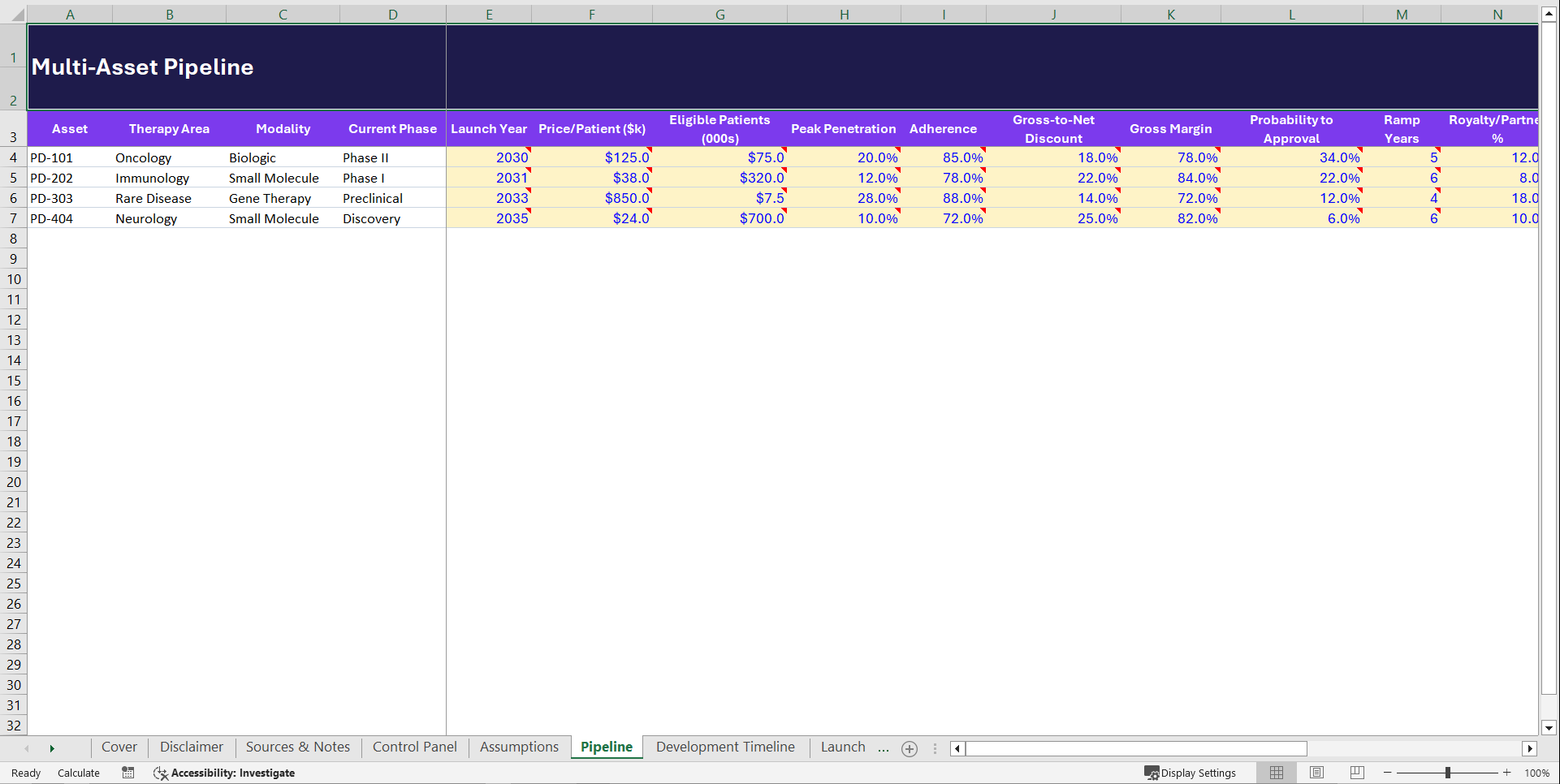This screenshot has width=1560, height=784.
Task: Switch to Normal view icon
Action: (1277, 773)
